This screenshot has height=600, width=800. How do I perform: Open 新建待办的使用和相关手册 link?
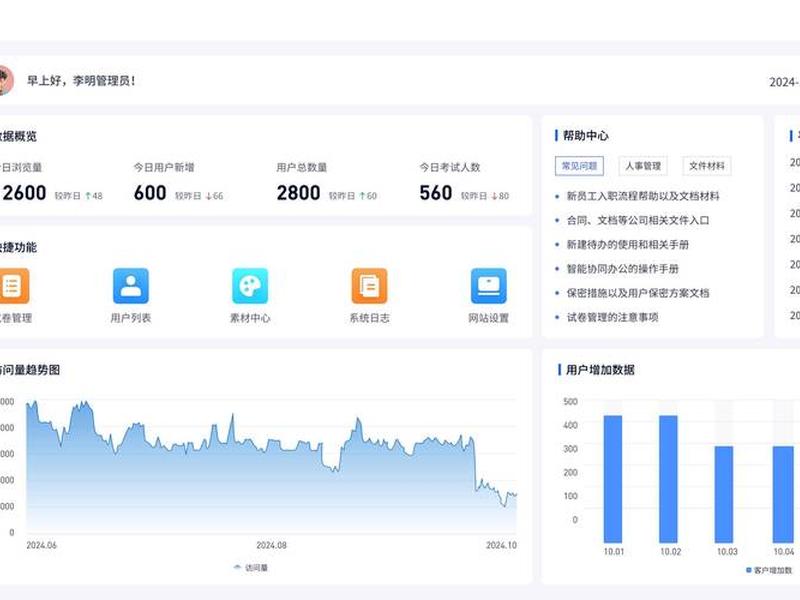pyautogui.click(x=628, y=244)
